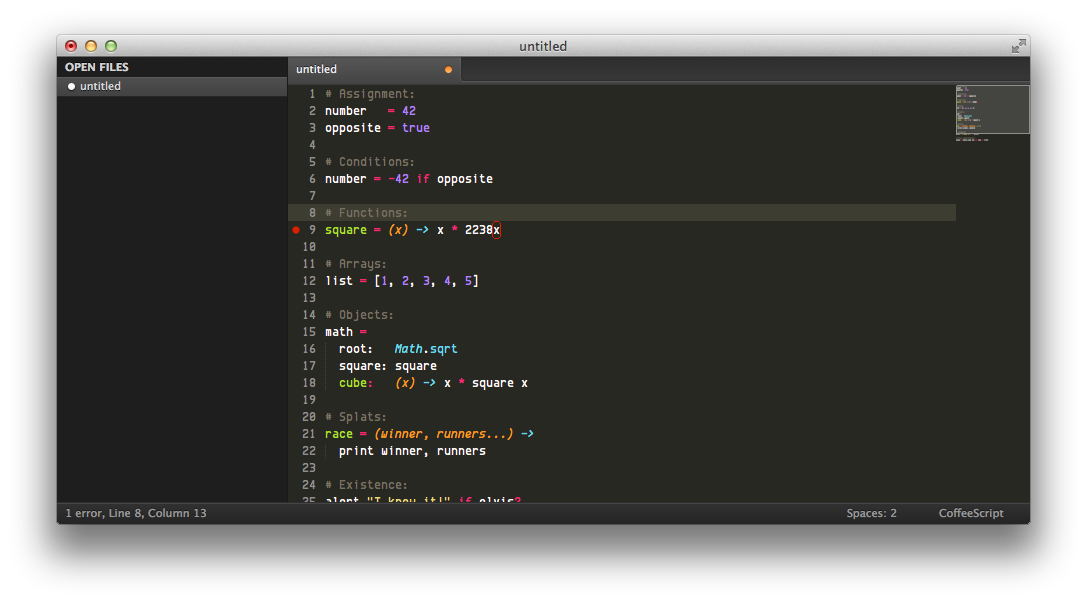Click the orange unsaved-changes dot on the untitled tab
Viewport: 1087px width, 603px height.
click(448, 70)
